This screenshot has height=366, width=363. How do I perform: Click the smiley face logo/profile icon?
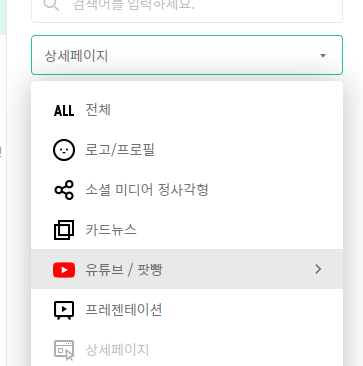click(x=64, y=150)
